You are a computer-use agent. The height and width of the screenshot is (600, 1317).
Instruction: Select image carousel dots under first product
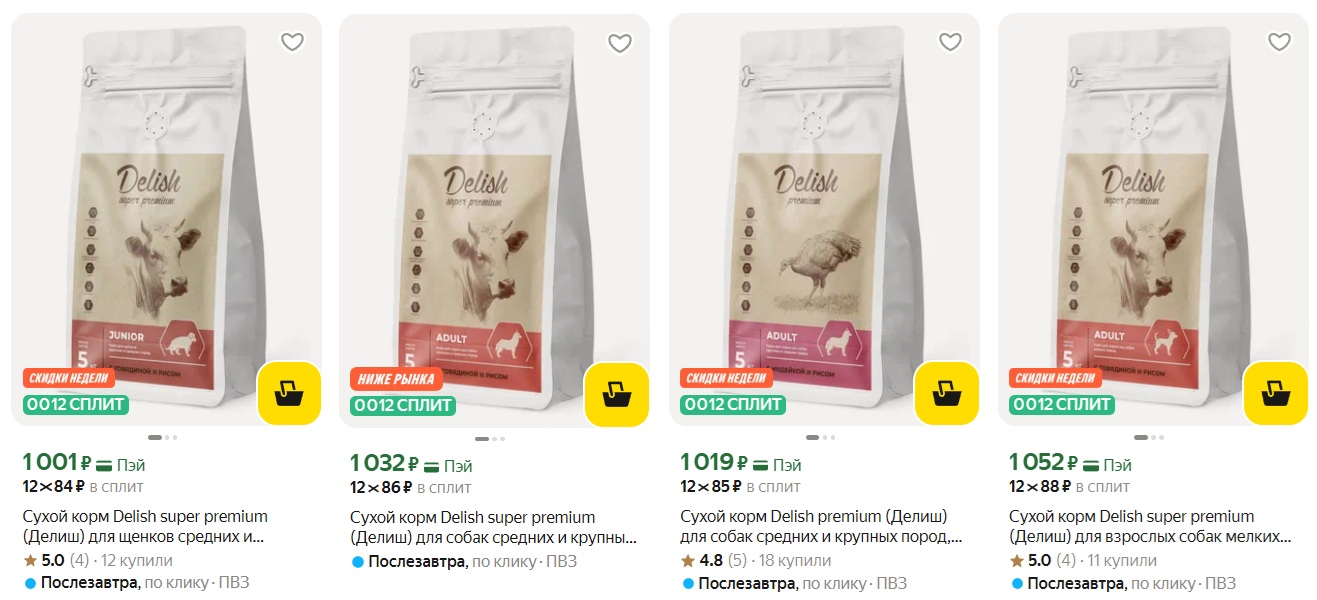click(162, 437)
